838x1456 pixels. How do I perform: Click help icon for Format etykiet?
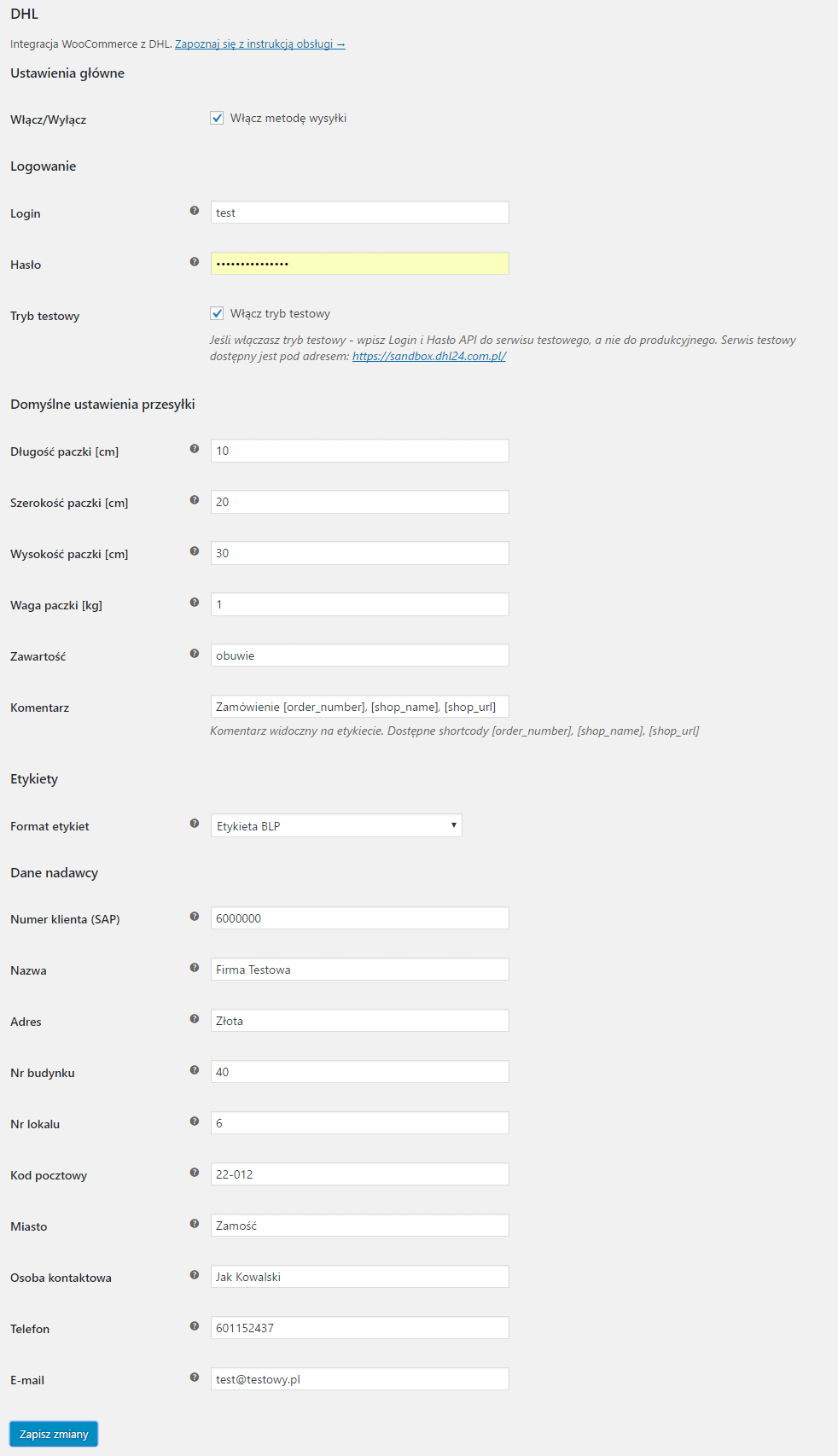[195, 824]
